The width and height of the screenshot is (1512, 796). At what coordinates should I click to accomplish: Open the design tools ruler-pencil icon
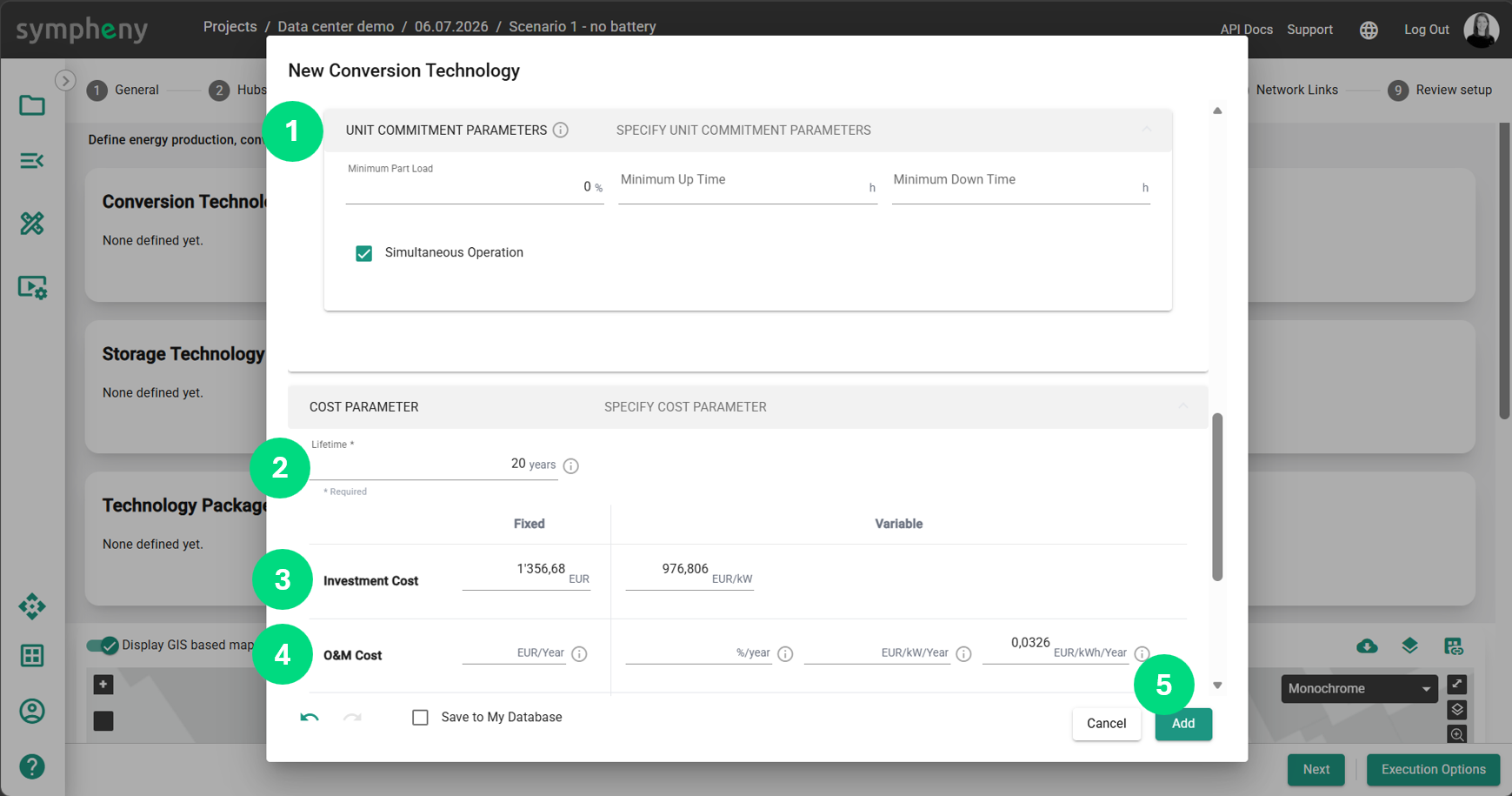[x=32, y=224]
